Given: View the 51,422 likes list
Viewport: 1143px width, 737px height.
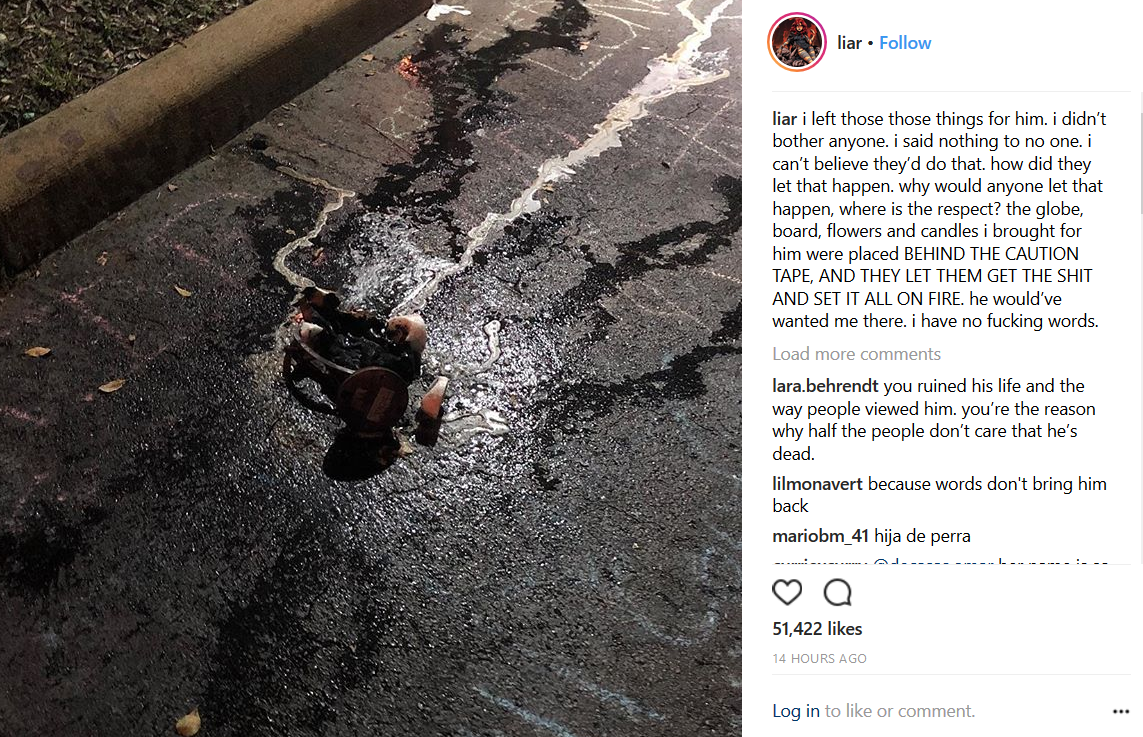Looking at the screenshot, I should [x=817, y=628].
